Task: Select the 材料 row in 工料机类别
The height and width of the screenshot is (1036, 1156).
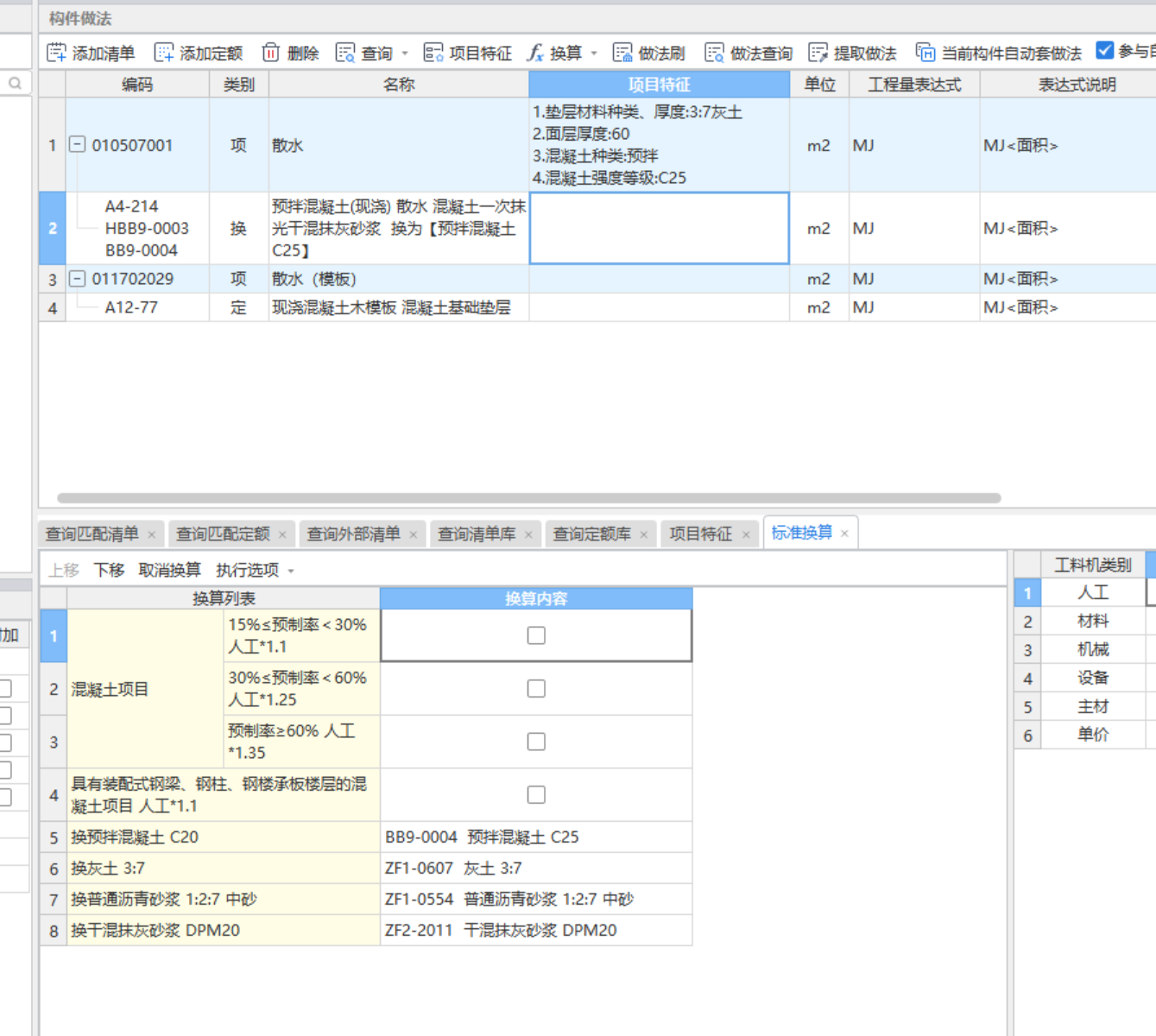Action: 1093,621
